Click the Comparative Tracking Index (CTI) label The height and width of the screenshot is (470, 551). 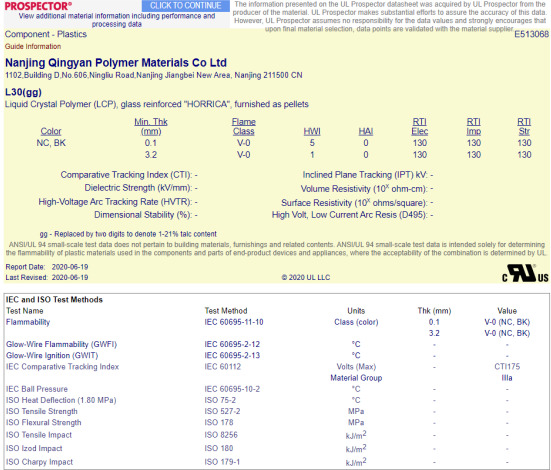(126, 175)
